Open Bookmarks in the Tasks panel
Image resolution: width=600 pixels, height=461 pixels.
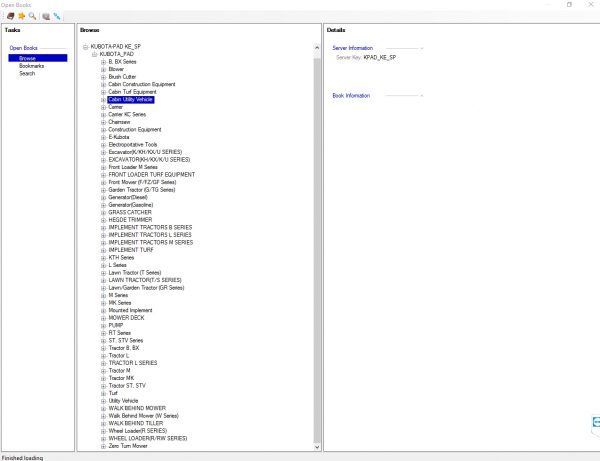tap(31, 66)
